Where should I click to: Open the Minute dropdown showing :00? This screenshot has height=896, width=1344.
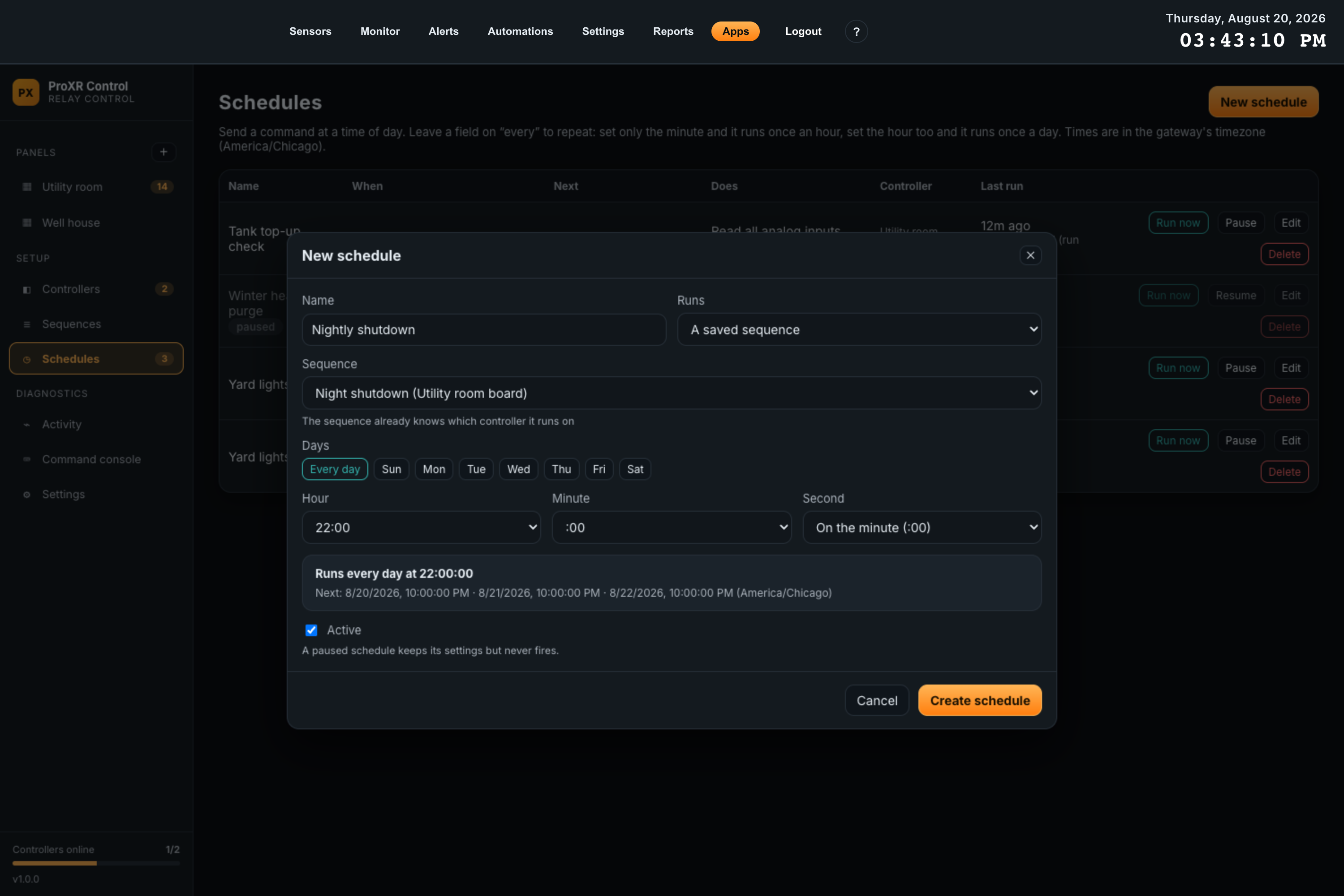pos(672,527)
